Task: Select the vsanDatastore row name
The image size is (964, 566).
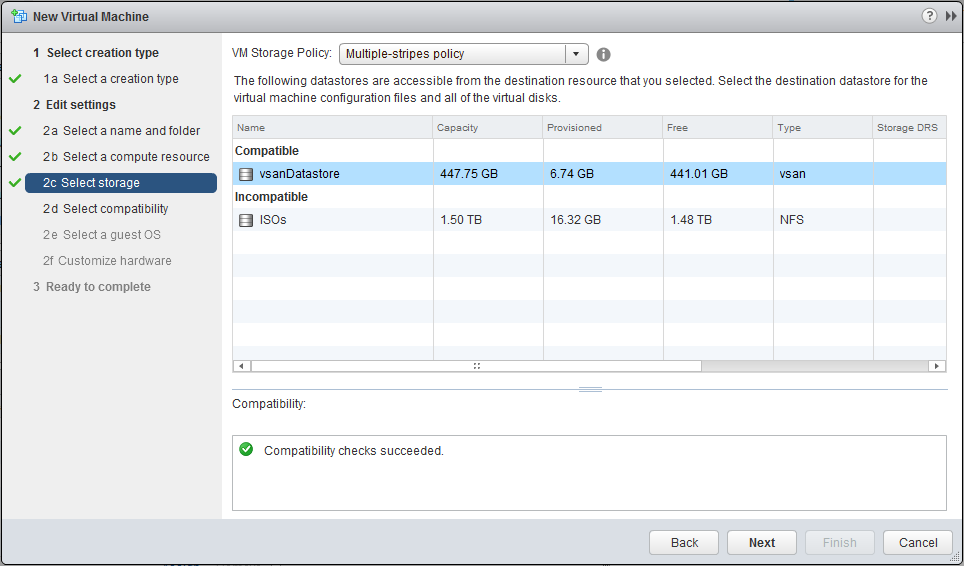Action: click(x=299, y=174)
